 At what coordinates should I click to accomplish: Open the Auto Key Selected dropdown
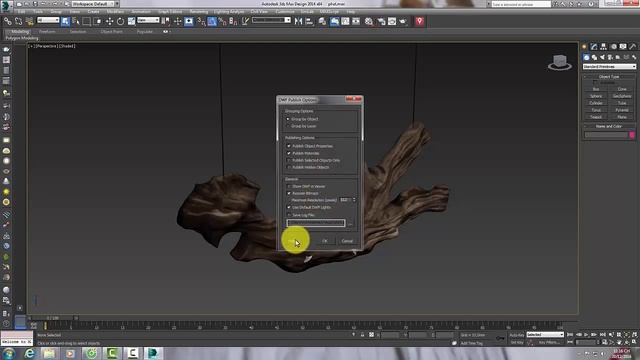coord(545,335)
